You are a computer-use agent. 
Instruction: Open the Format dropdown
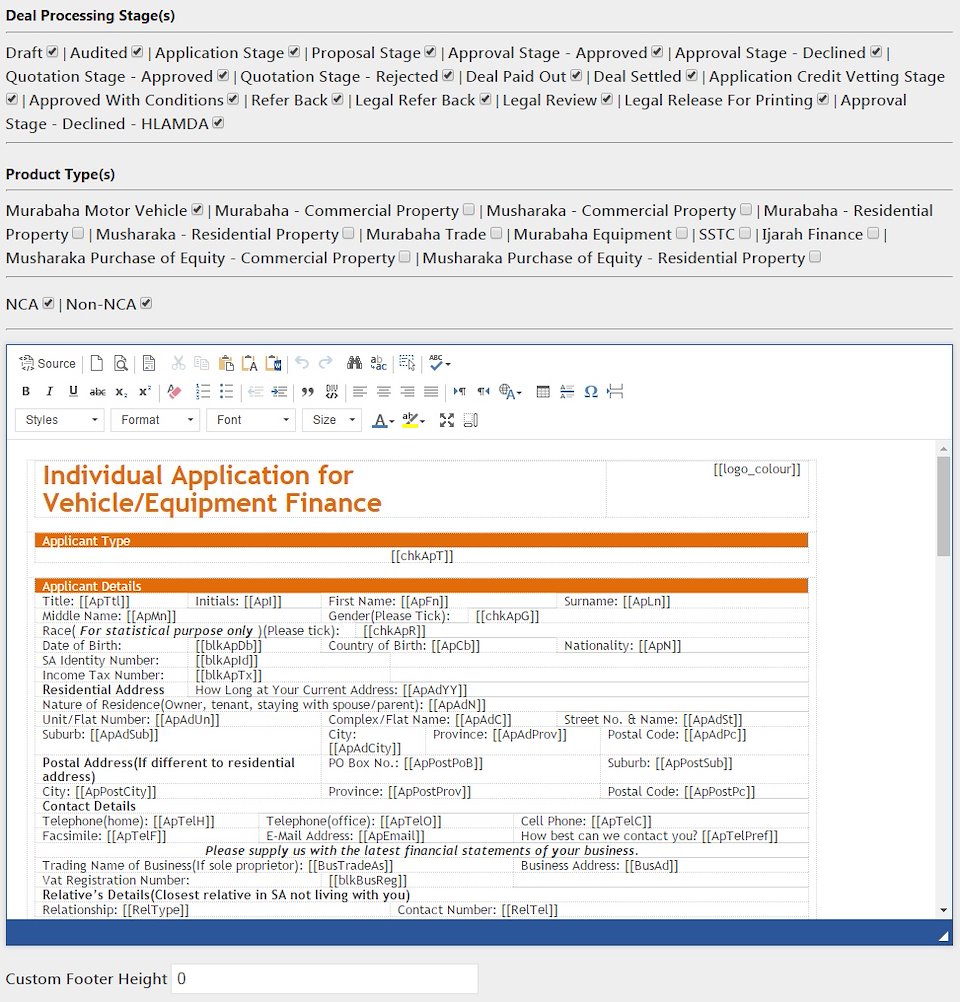(155, 420)
